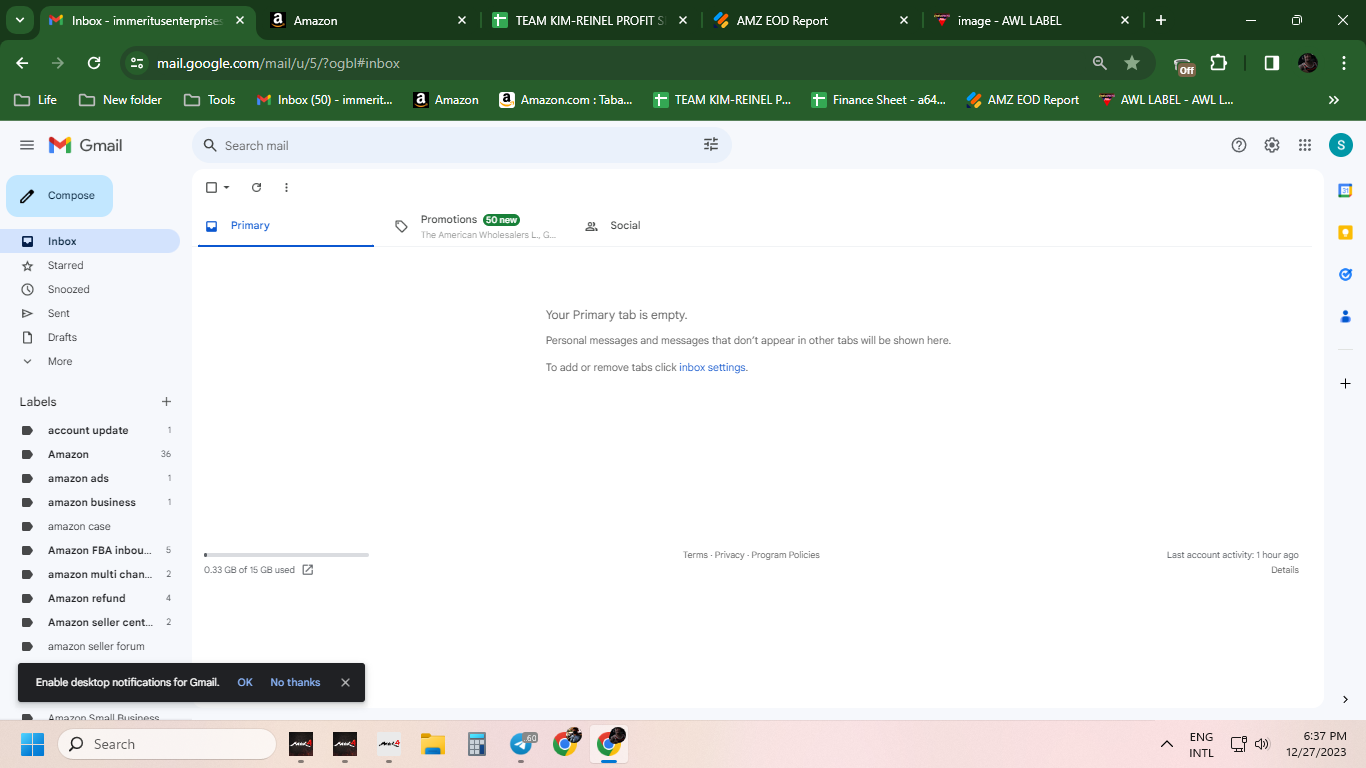Open Gmail support help icon
This screenshot has width=1366, height=768.
(1239, 145)
